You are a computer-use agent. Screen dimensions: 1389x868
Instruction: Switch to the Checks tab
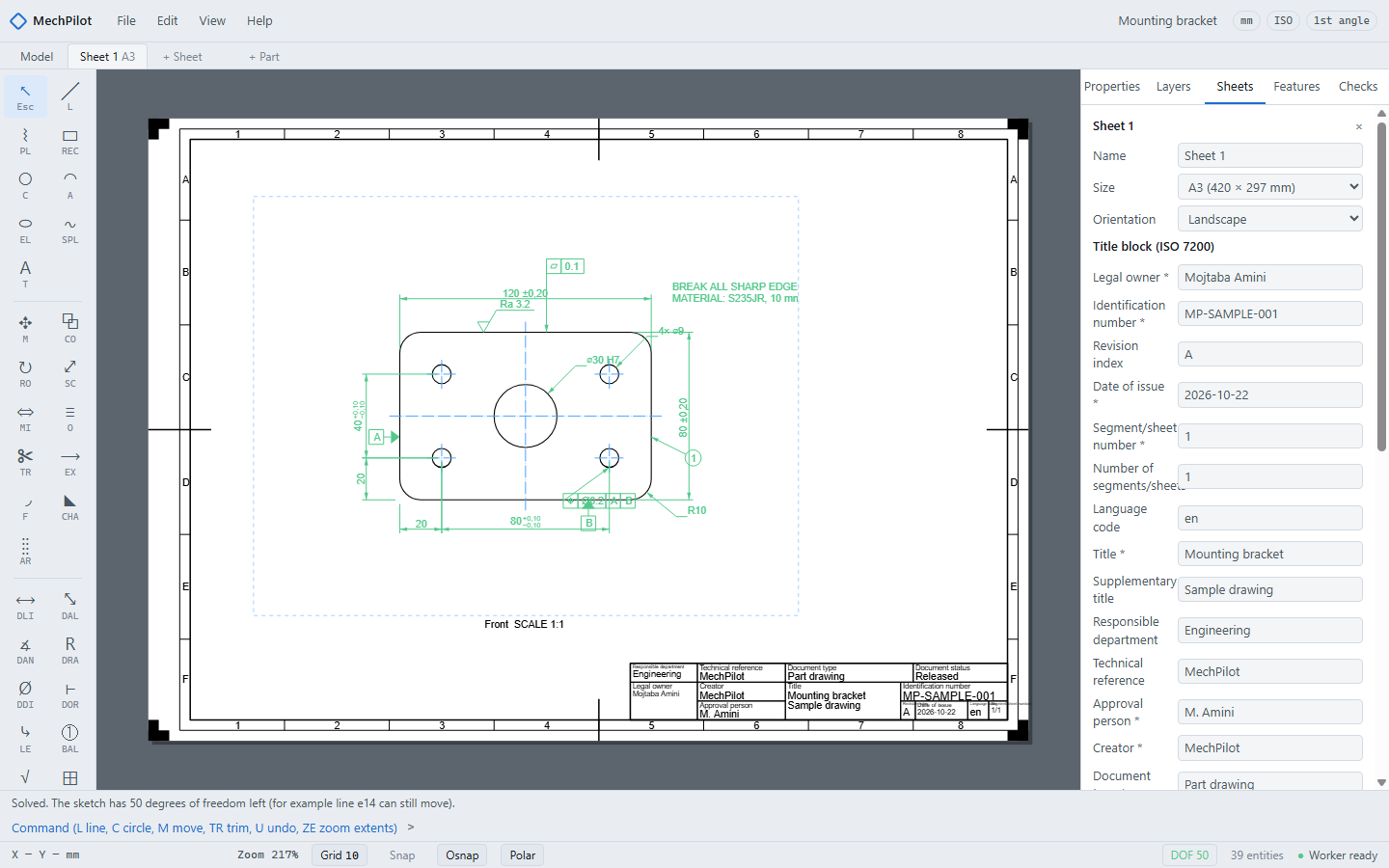tap(1358, 86)
